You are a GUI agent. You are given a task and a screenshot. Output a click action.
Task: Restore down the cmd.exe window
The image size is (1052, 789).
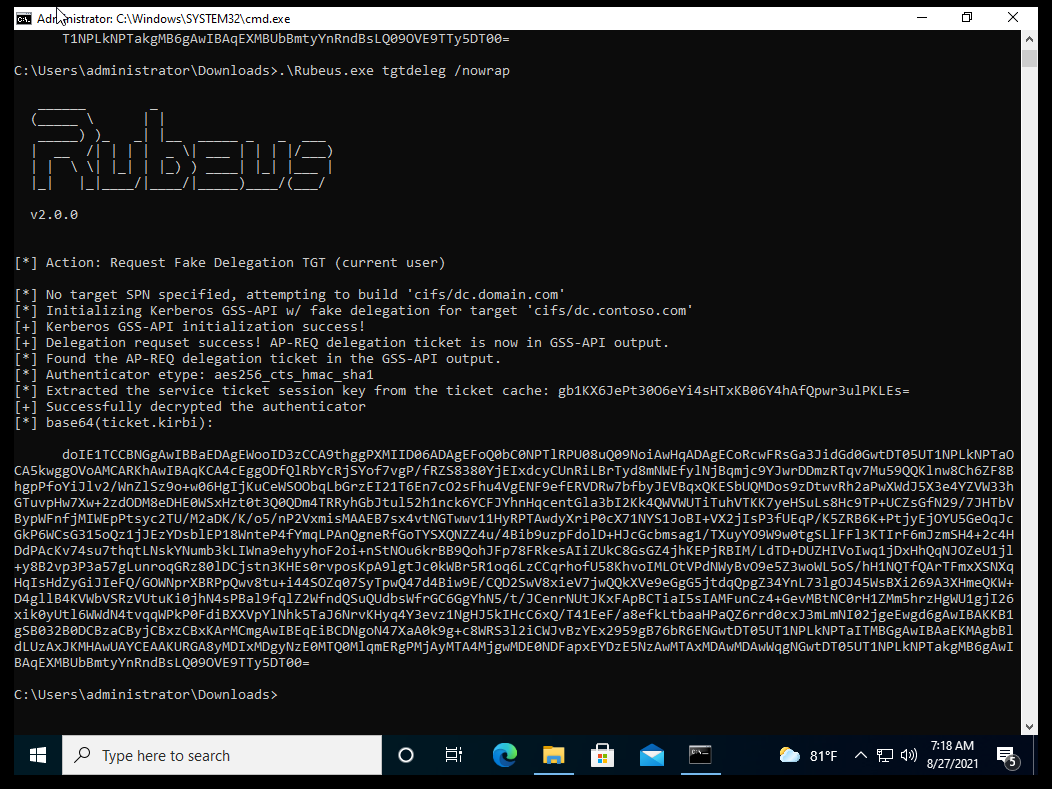coord(967,17)
